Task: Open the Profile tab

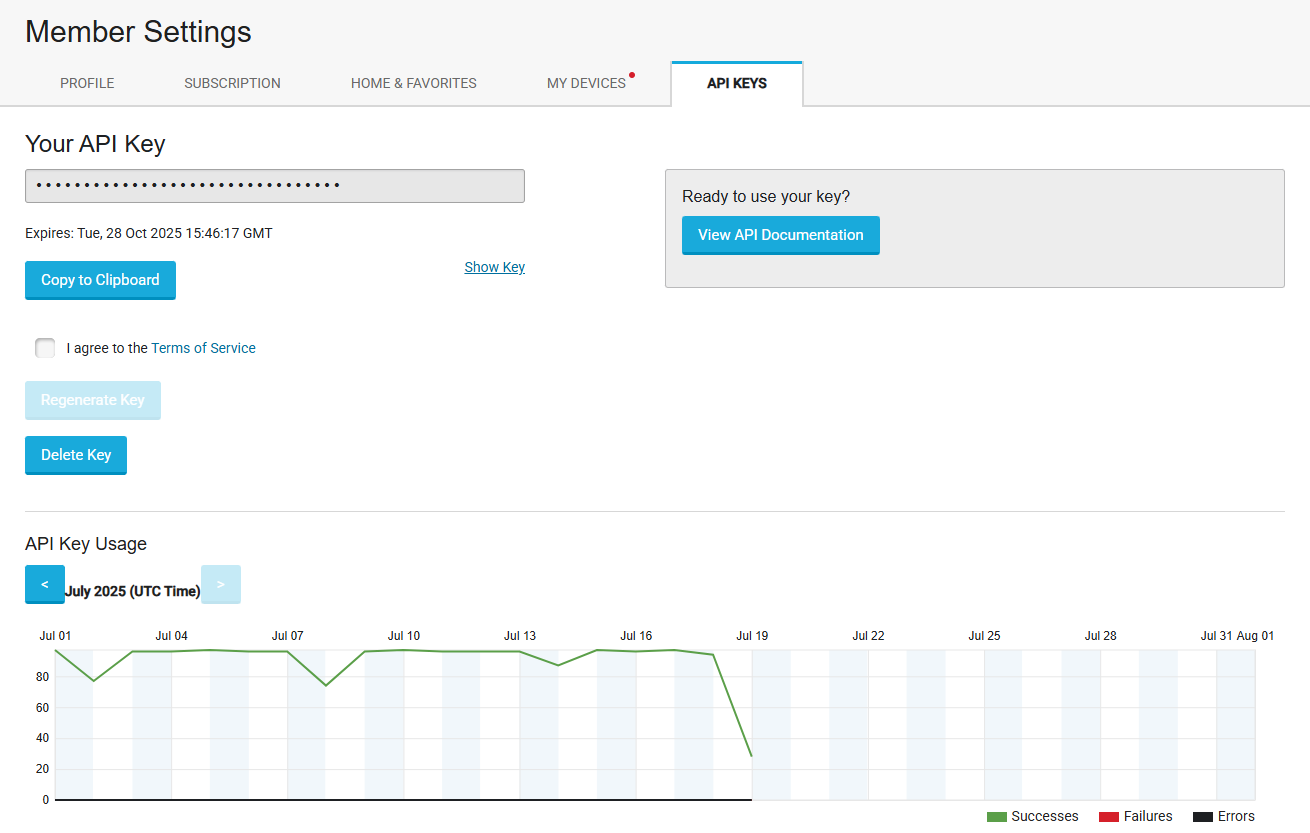Action: (87, 83)
